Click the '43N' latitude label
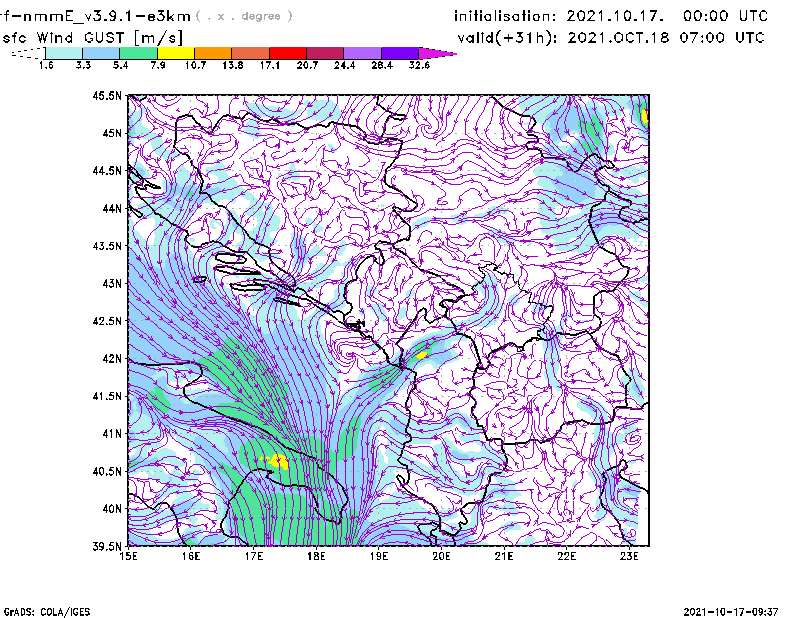This screenshot has height=618, width=800. click(x=112, y=283)
